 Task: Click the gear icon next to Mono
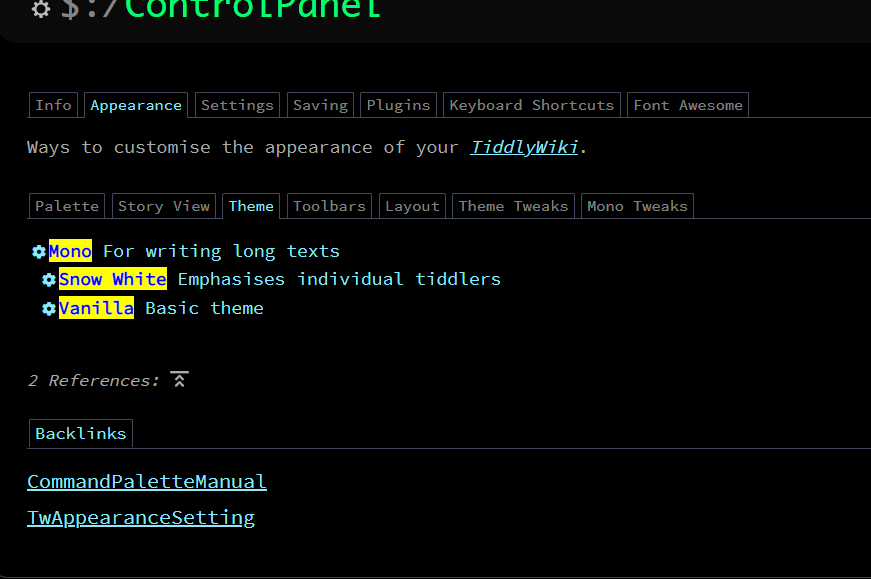tap(39, 252)
